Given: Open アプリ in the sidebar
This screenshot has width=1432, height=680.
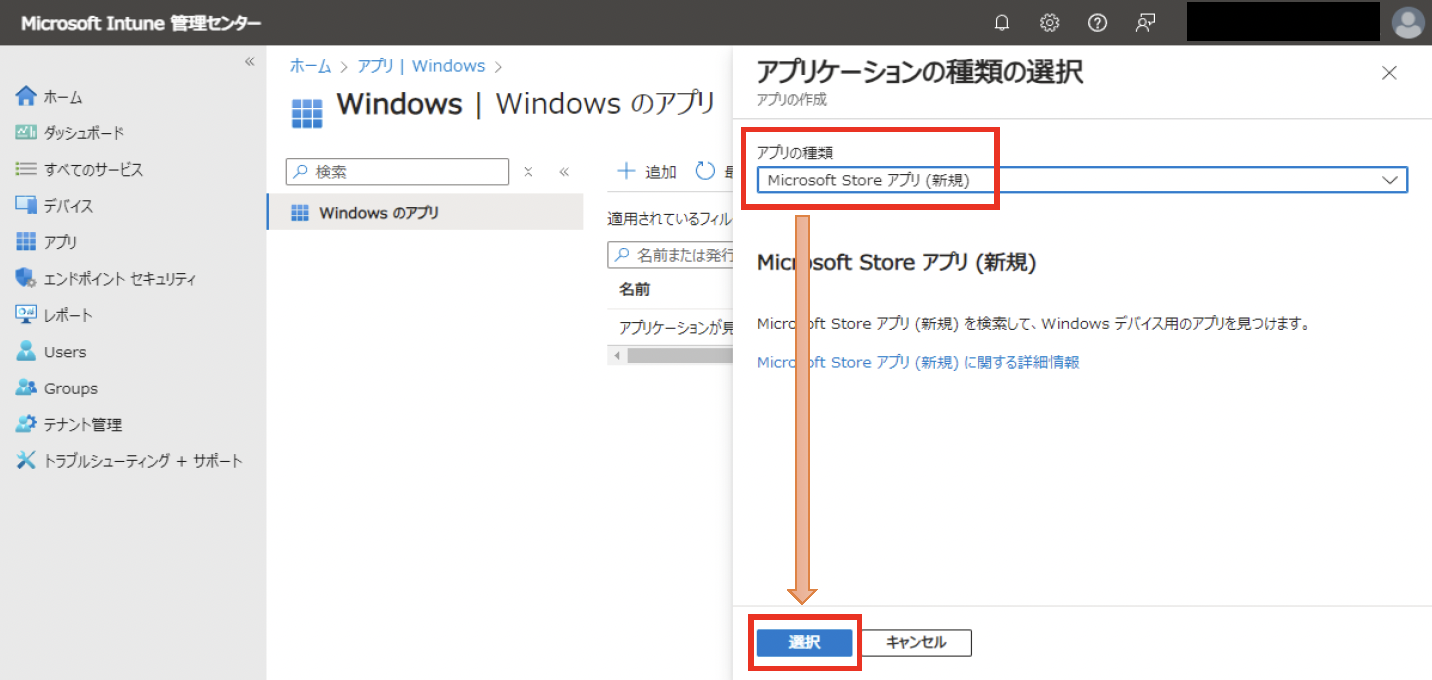Looking at the screenshot, I should [46, 242].
